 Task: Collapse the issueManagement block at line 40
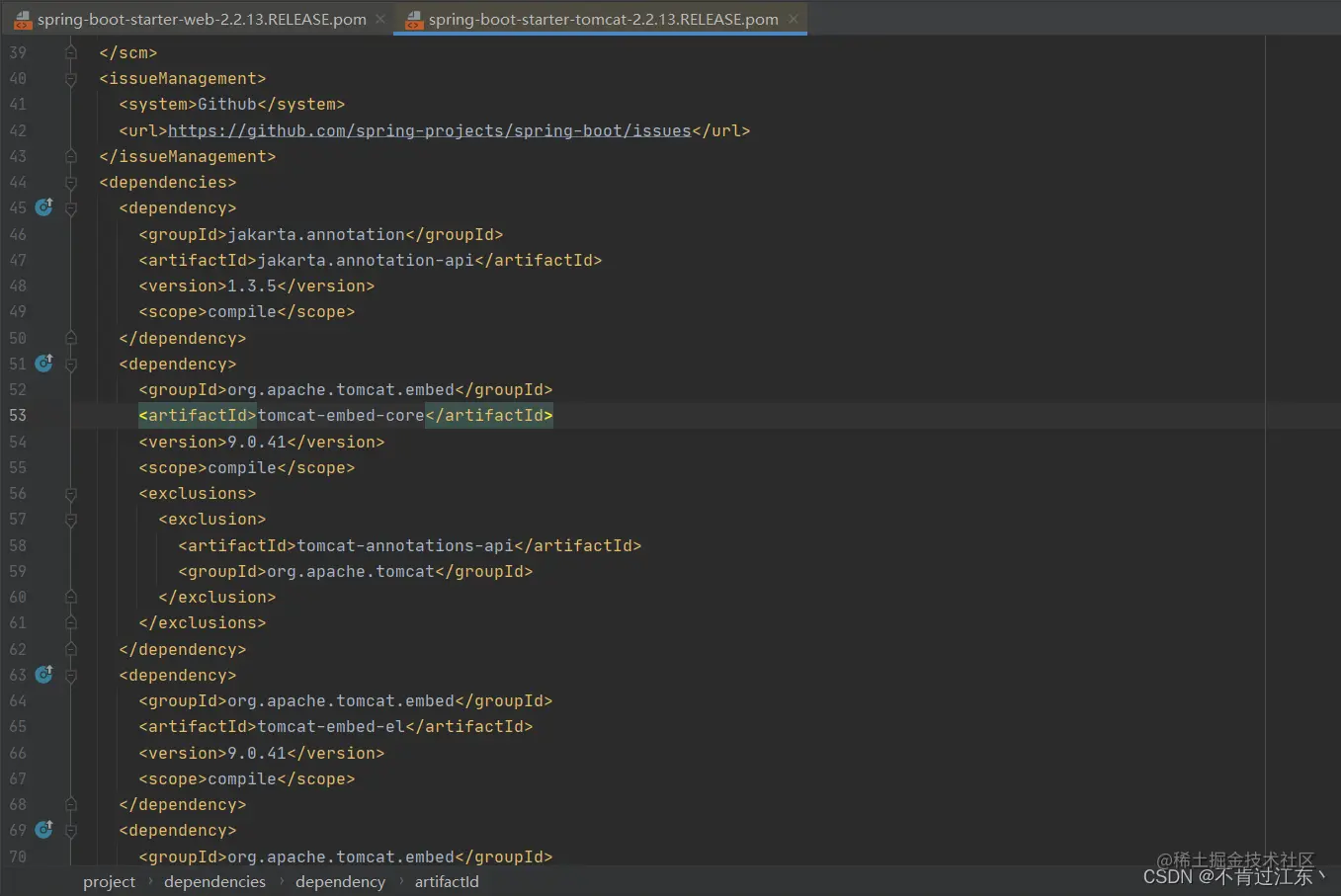point(70,78)
